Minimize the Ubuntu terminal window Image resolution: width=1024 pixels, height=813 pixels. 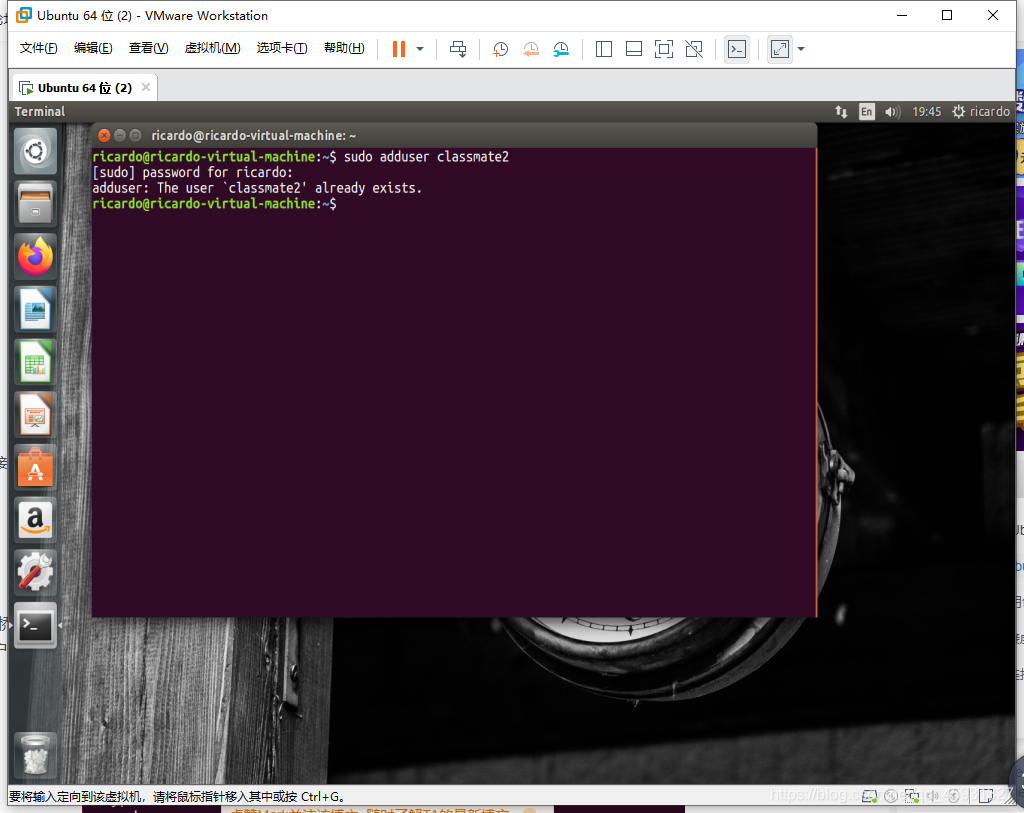coord(120,135)
